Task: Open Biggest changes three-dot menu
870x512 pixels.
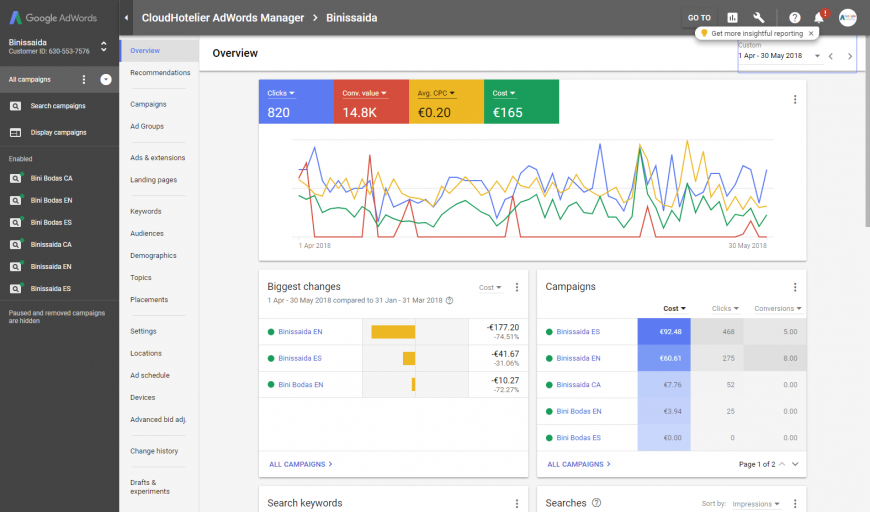Action: [x=517, y=287]
